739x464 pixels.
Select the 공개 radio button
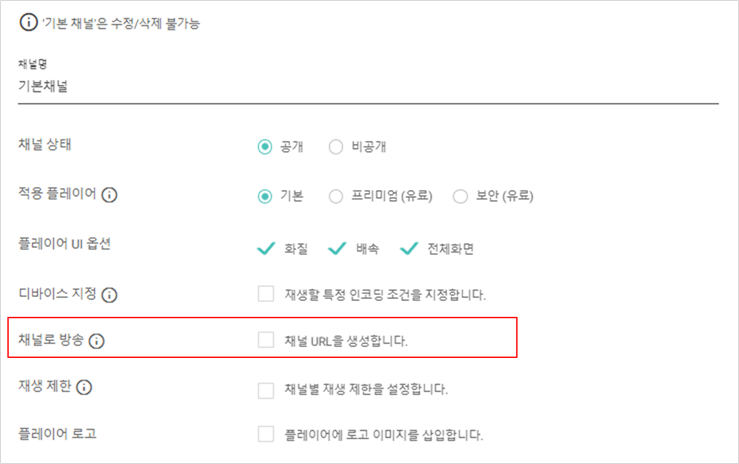point(265,147)
